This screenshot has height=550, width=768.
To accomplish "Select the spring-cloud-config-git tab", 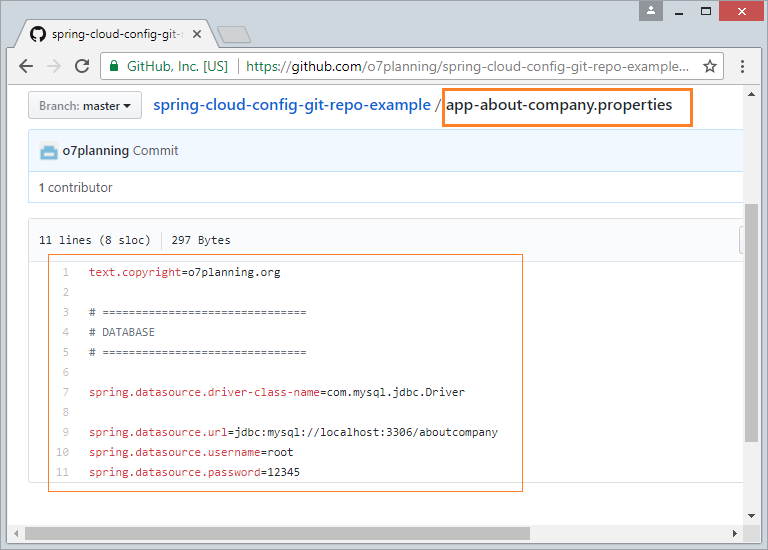I will [117, 34].
